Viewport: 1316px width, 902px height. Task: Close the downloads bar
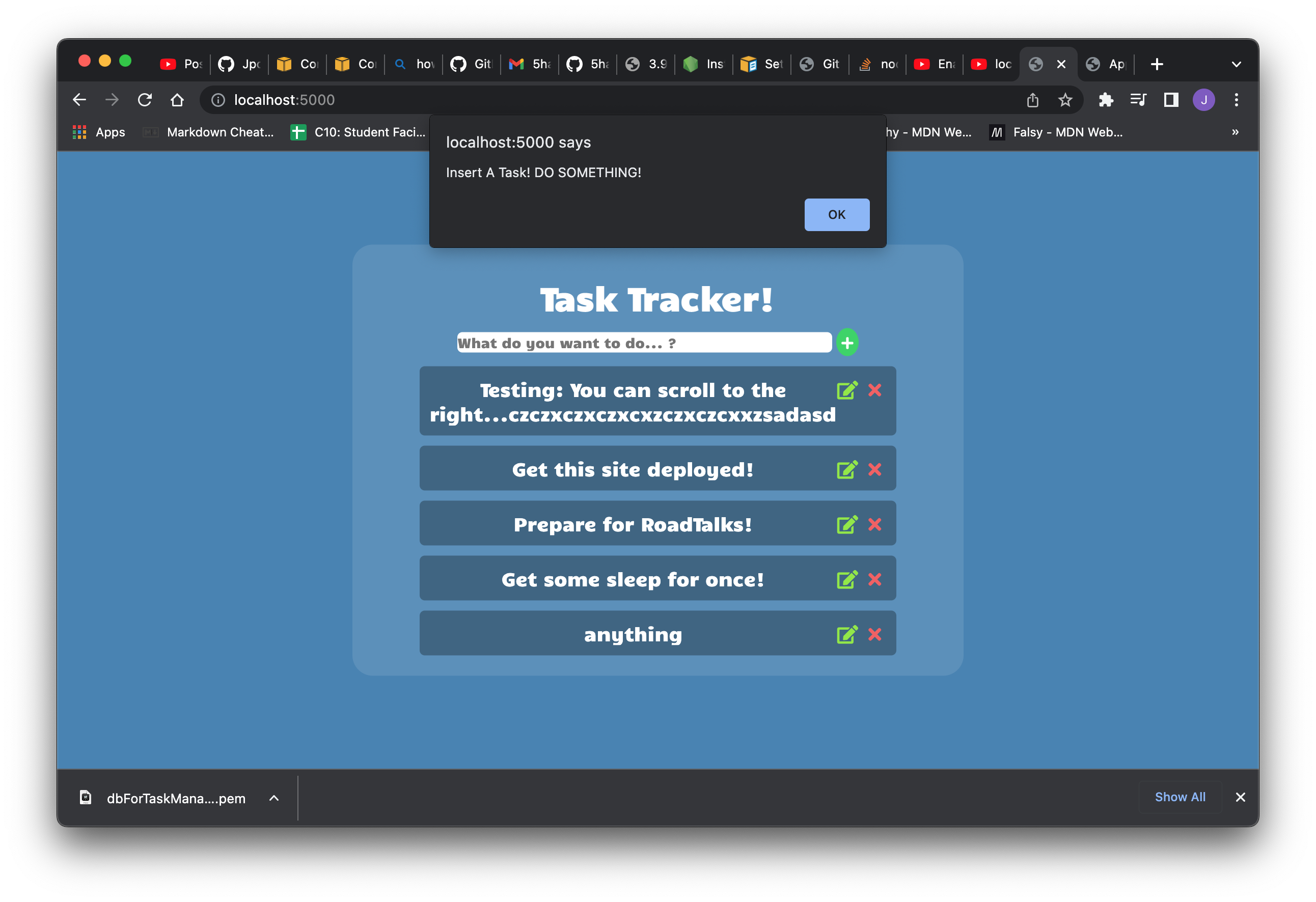[1240, 797]
